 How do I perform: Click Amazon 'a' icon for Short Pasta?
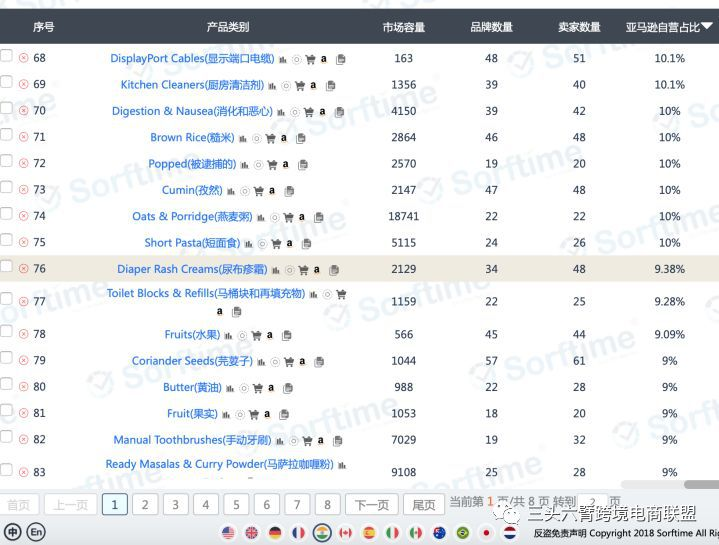pyautogui.click(x=289, y=243)
